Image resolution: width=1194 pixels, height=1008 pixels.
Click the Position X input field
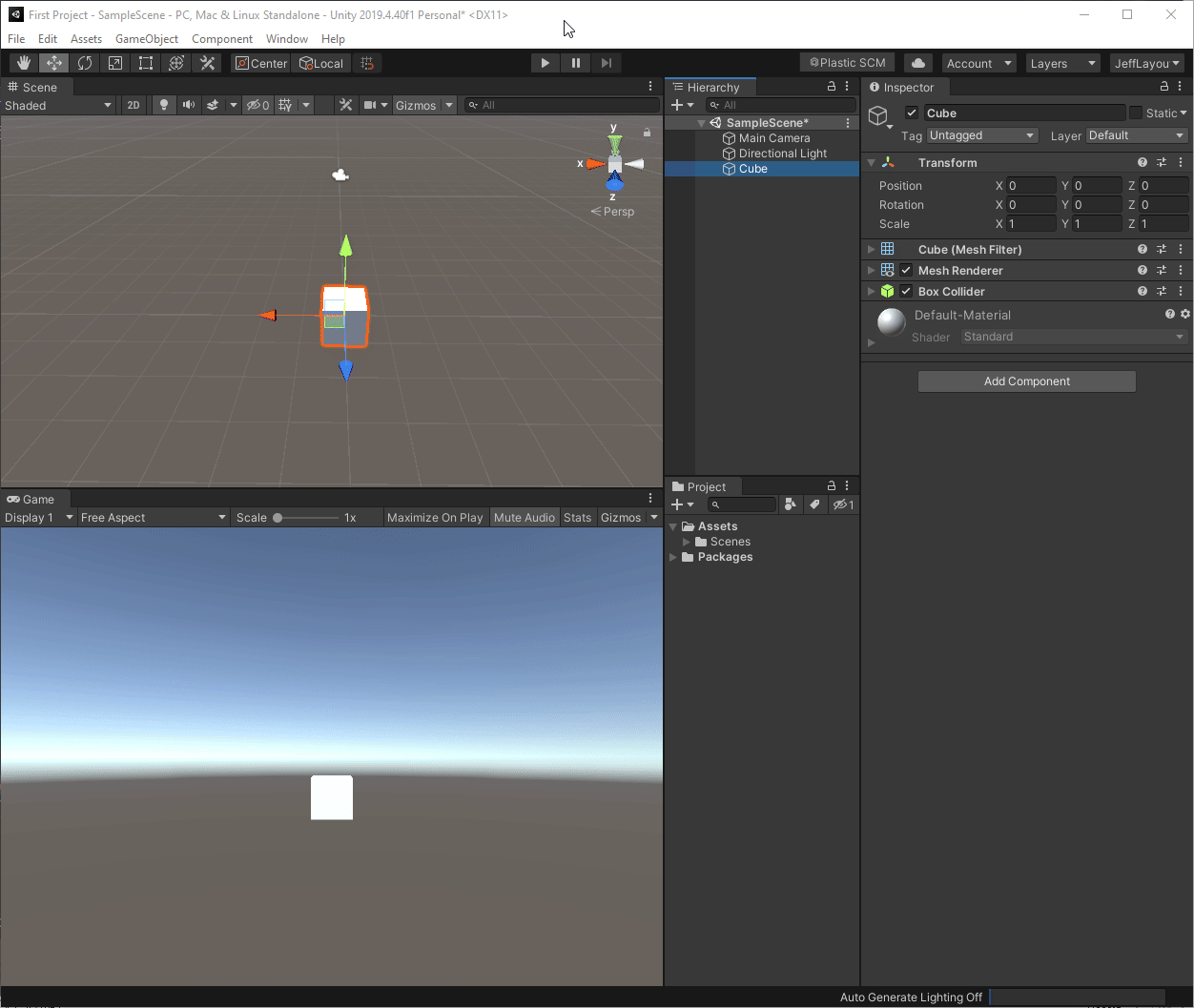[1031, 185]
